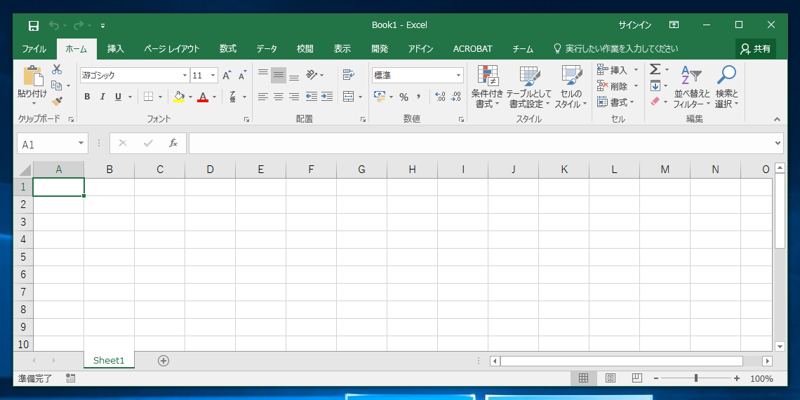Click the Orientation angled text icon
The image size is (800, 400).
[311, 76]
